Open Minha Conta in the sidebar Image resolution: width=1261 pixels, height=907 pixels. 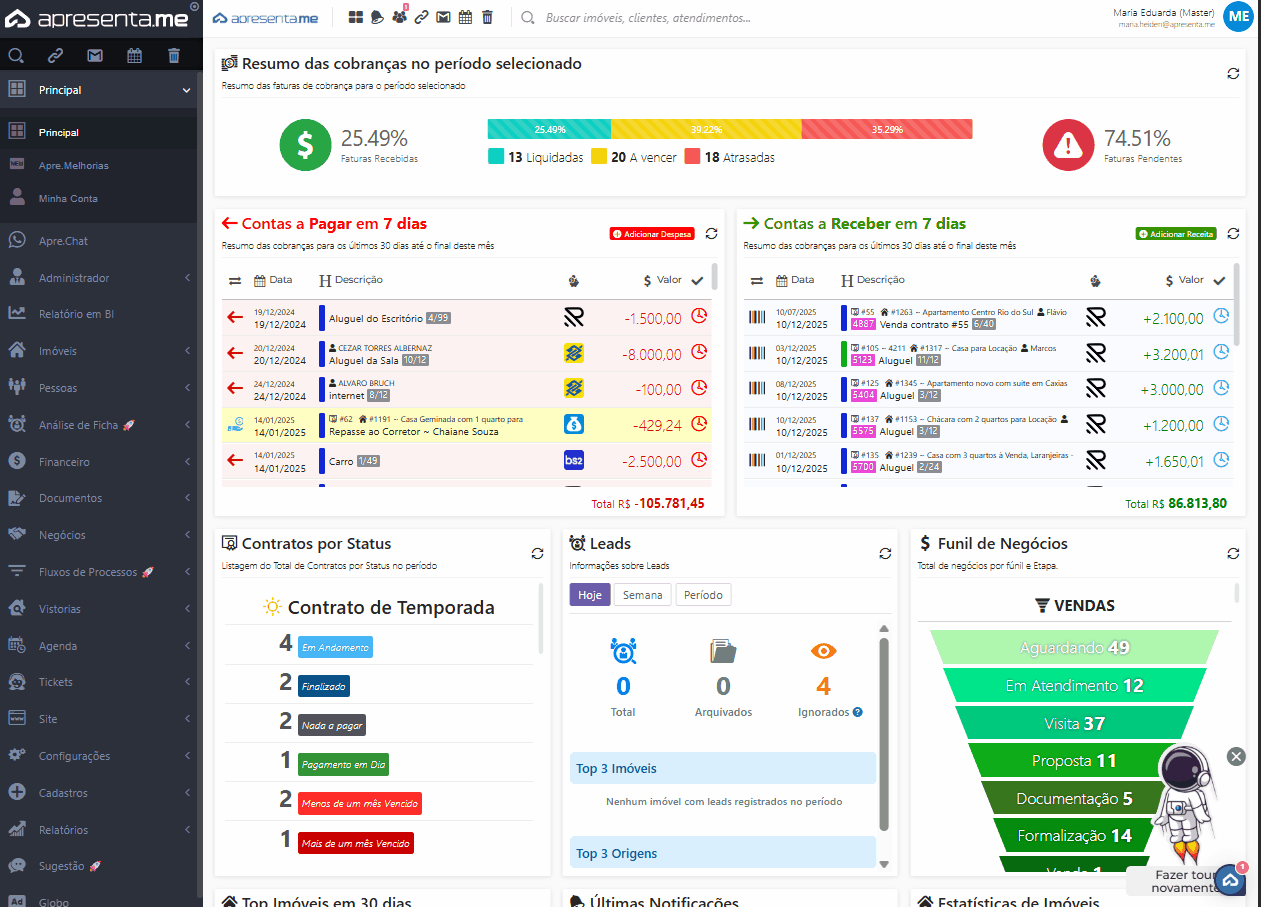coord(68,198)
